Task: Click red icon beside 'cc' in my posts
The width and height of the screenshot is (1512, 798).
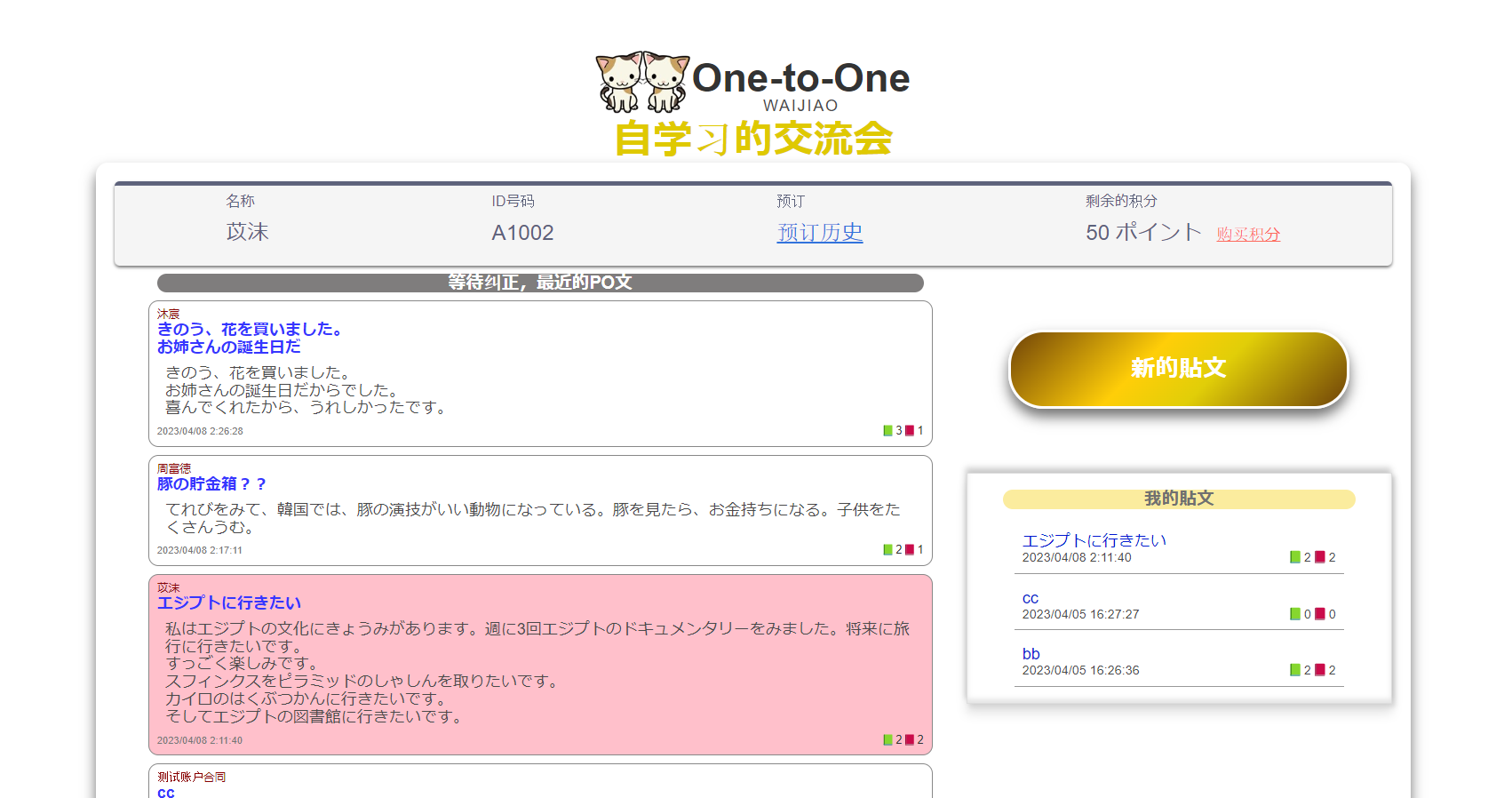Action: 1320,614
